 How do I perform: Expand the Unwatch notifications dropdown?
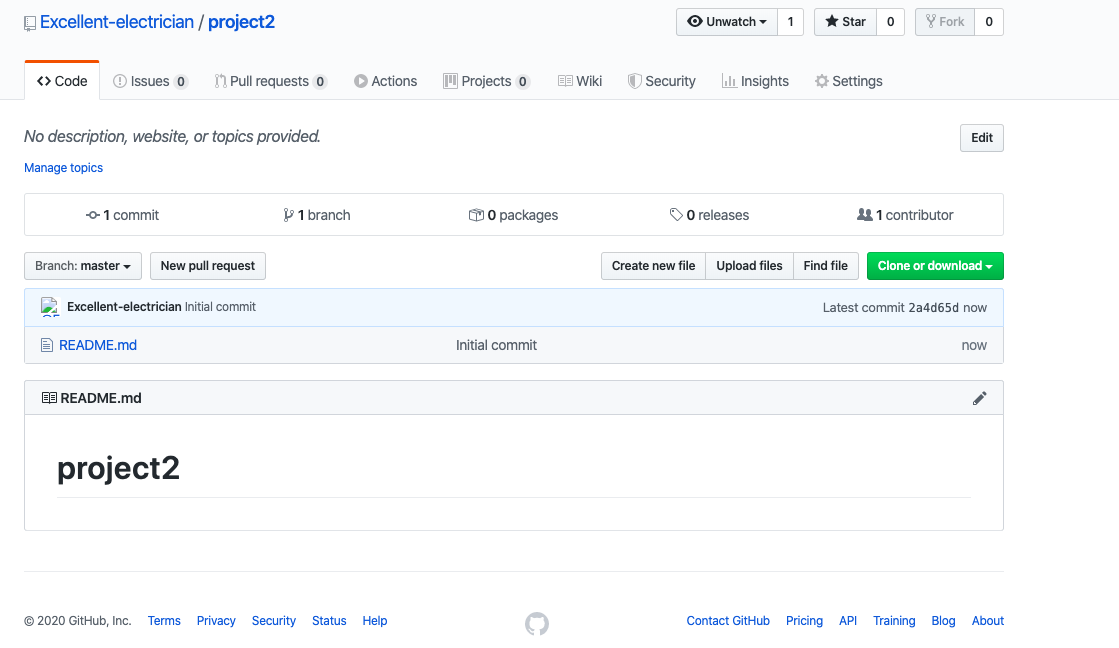pyautogui.click(x=726, y=22)
